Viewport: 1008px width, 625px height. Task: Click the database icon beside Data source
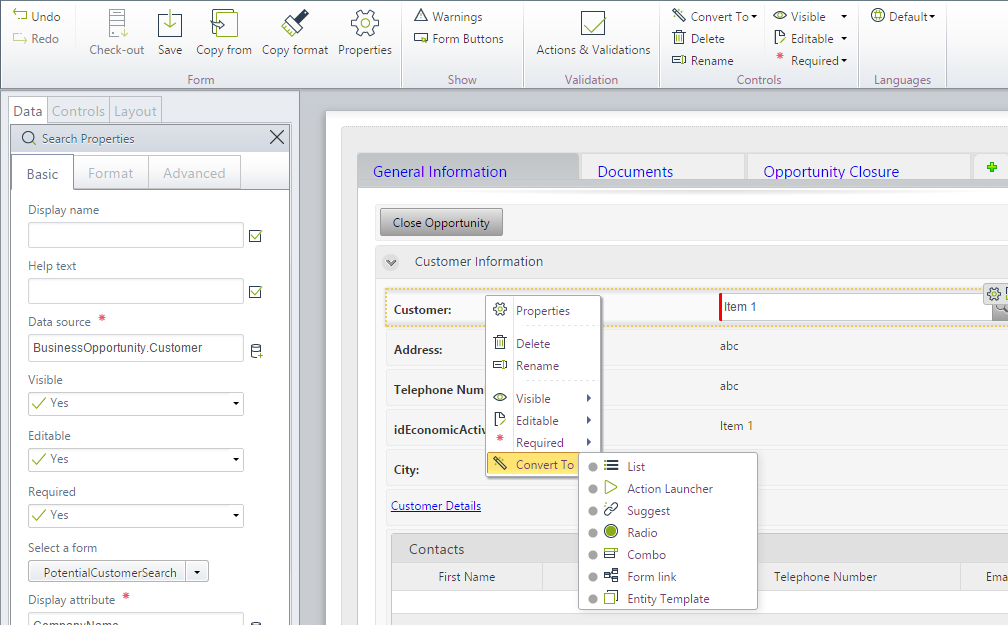coord(256,350)
